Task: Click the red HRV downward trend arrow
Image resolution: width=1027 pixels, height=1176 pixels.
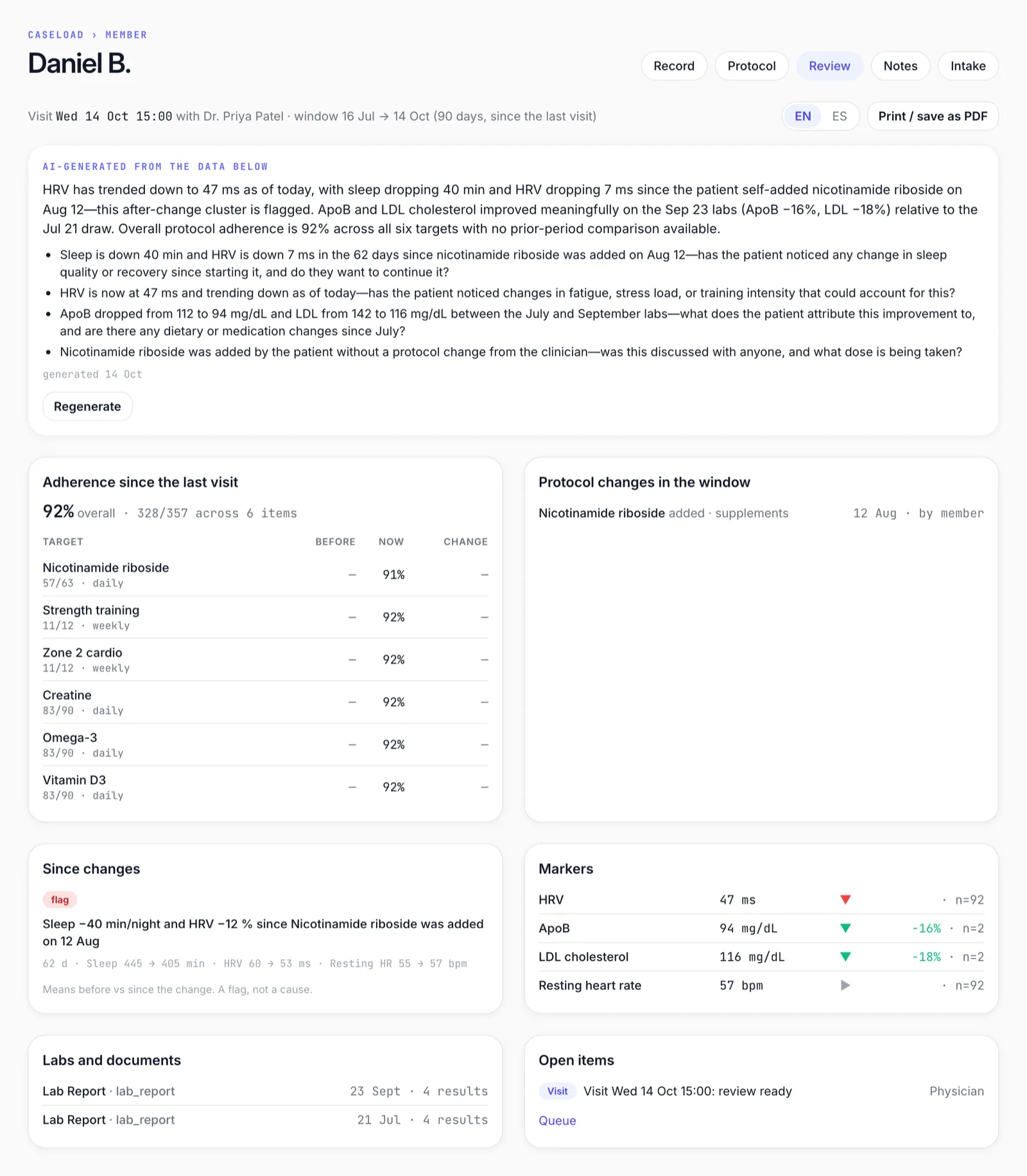Action: [845, 899]
